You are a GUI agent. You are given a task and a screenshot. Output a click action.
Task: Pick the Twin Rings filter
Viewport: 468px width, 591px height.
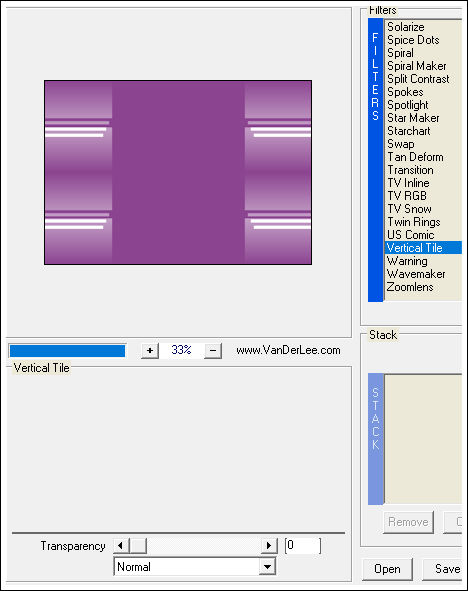[414, 222]
